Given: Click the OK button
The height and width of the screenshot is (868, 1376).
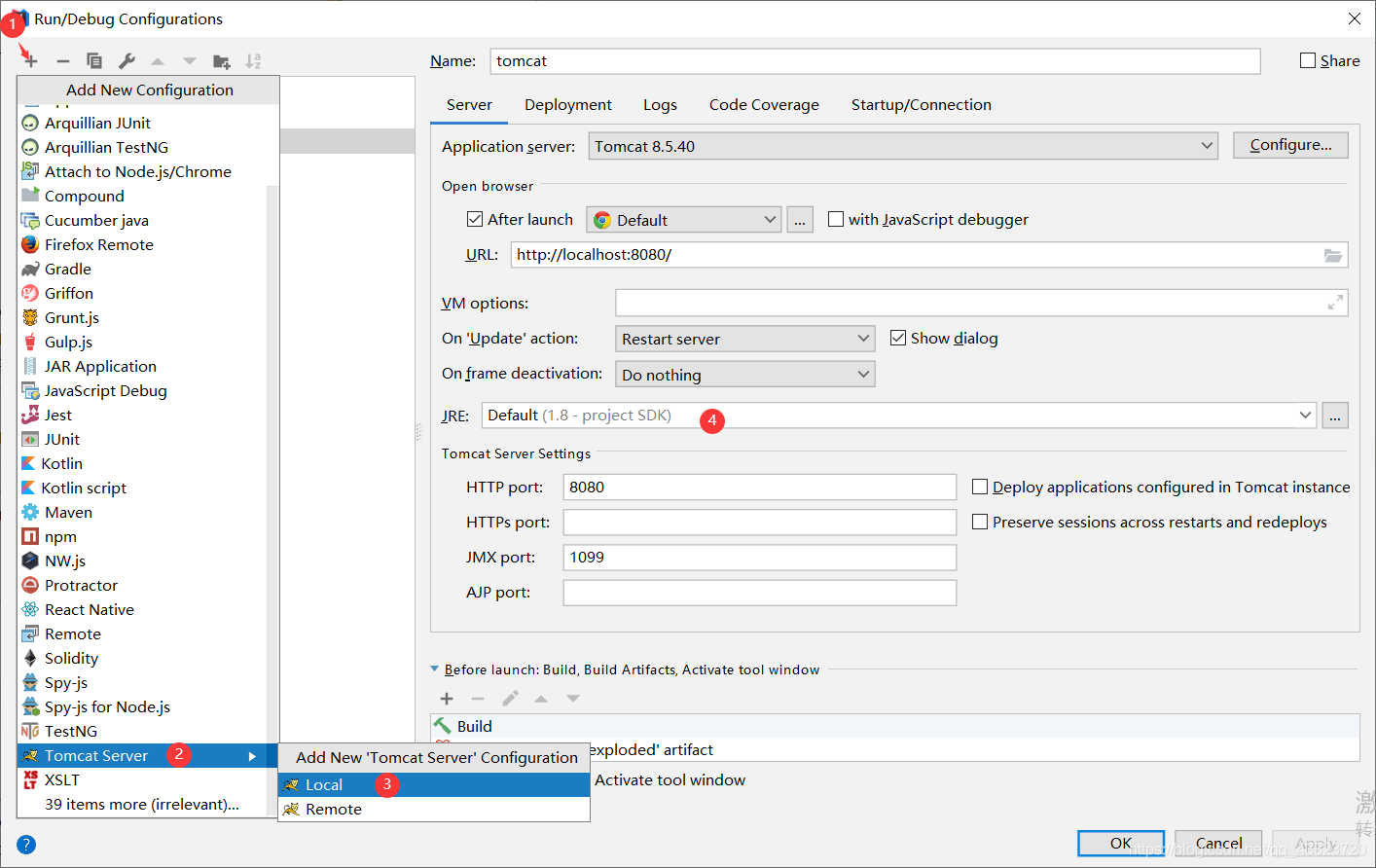Looking at the screenshot, I should point(1121,844).
